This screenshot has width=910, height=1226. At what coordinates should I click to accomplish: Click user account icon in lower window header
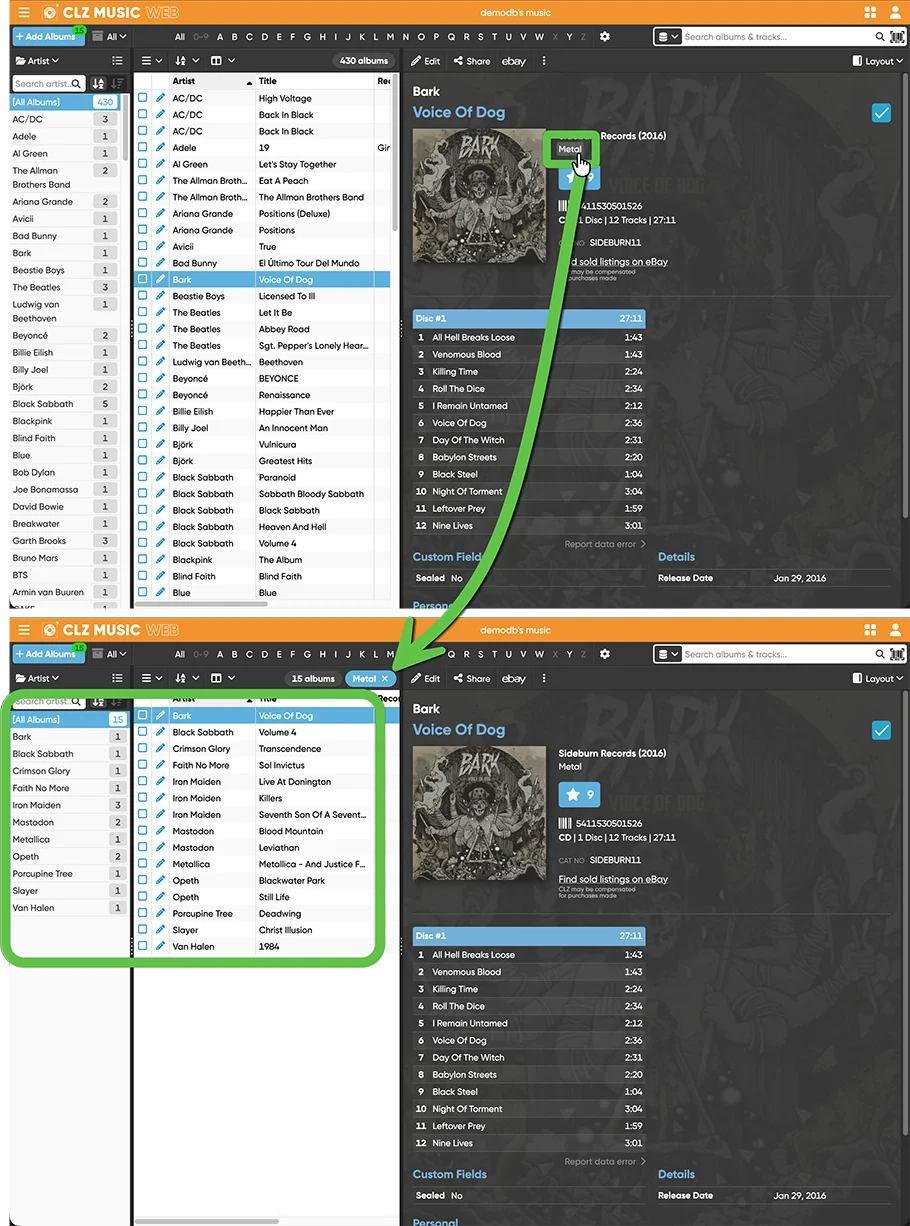click(x=896, y=630)
